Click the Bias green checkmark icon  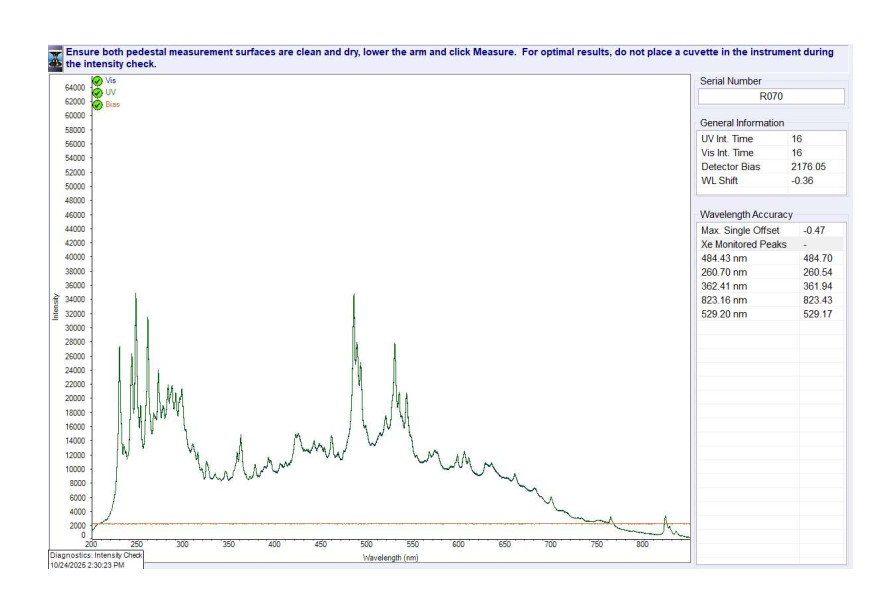[x=97, y=104]
